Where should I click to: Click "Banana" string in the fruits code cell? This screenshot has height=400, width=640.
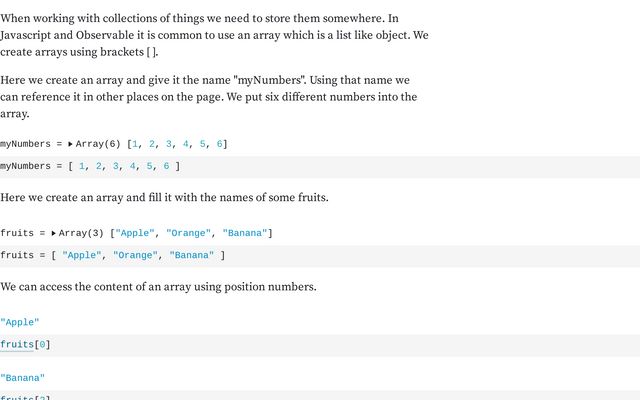point(191,256)
